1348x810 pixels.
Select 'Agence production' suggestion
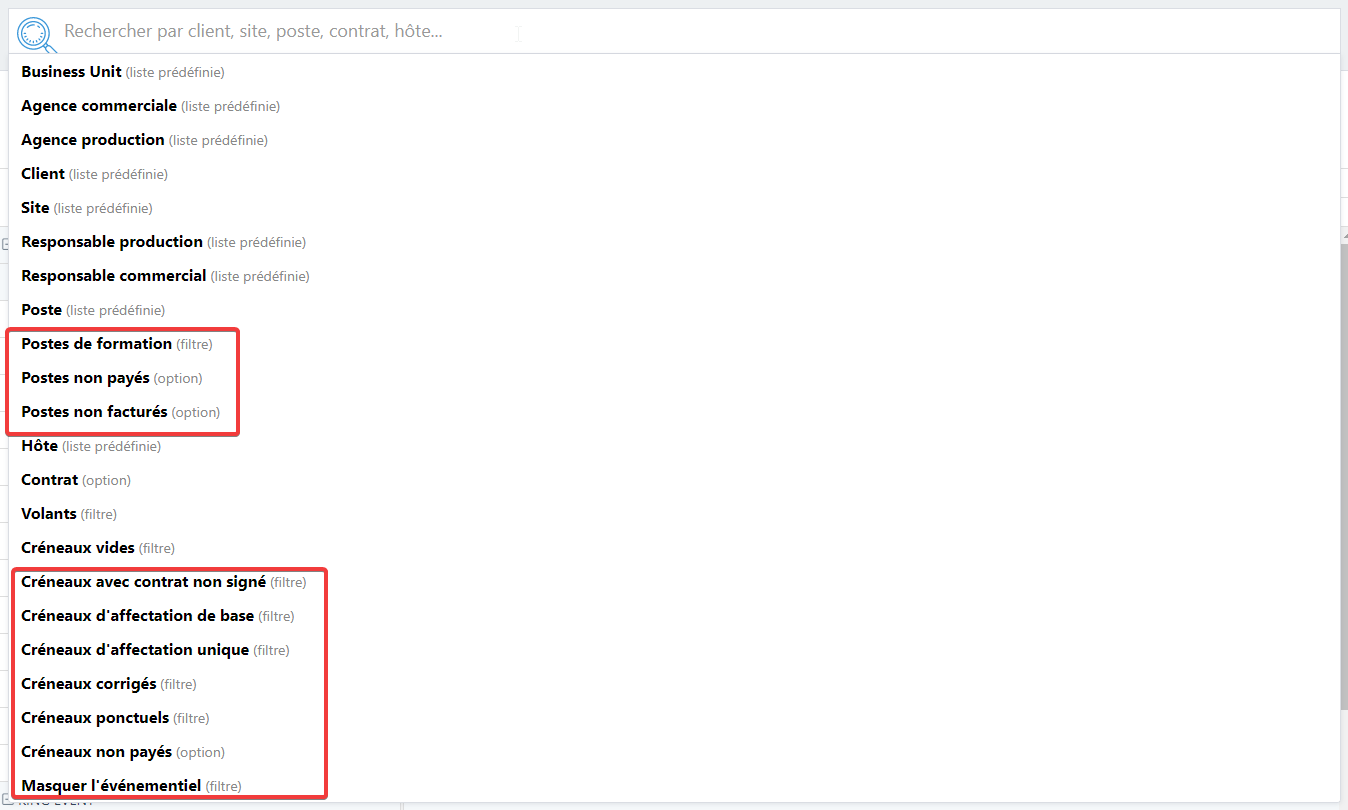(x=93, y=140)
